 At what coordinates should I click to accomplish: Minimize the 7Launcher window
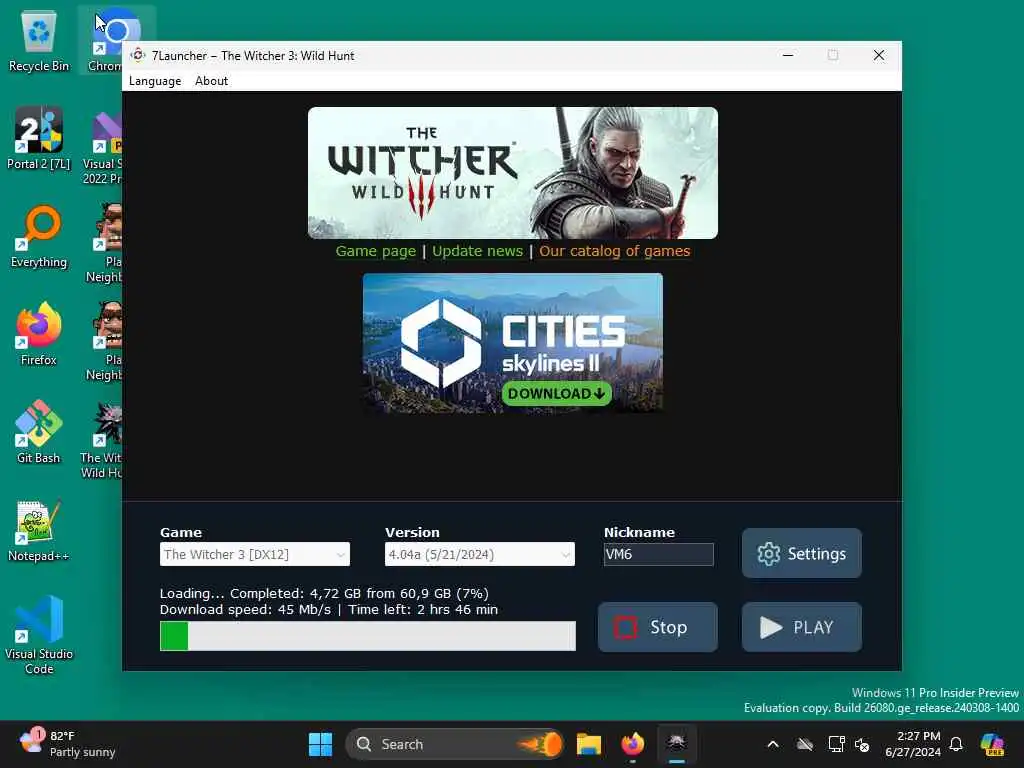coord(788,56)
